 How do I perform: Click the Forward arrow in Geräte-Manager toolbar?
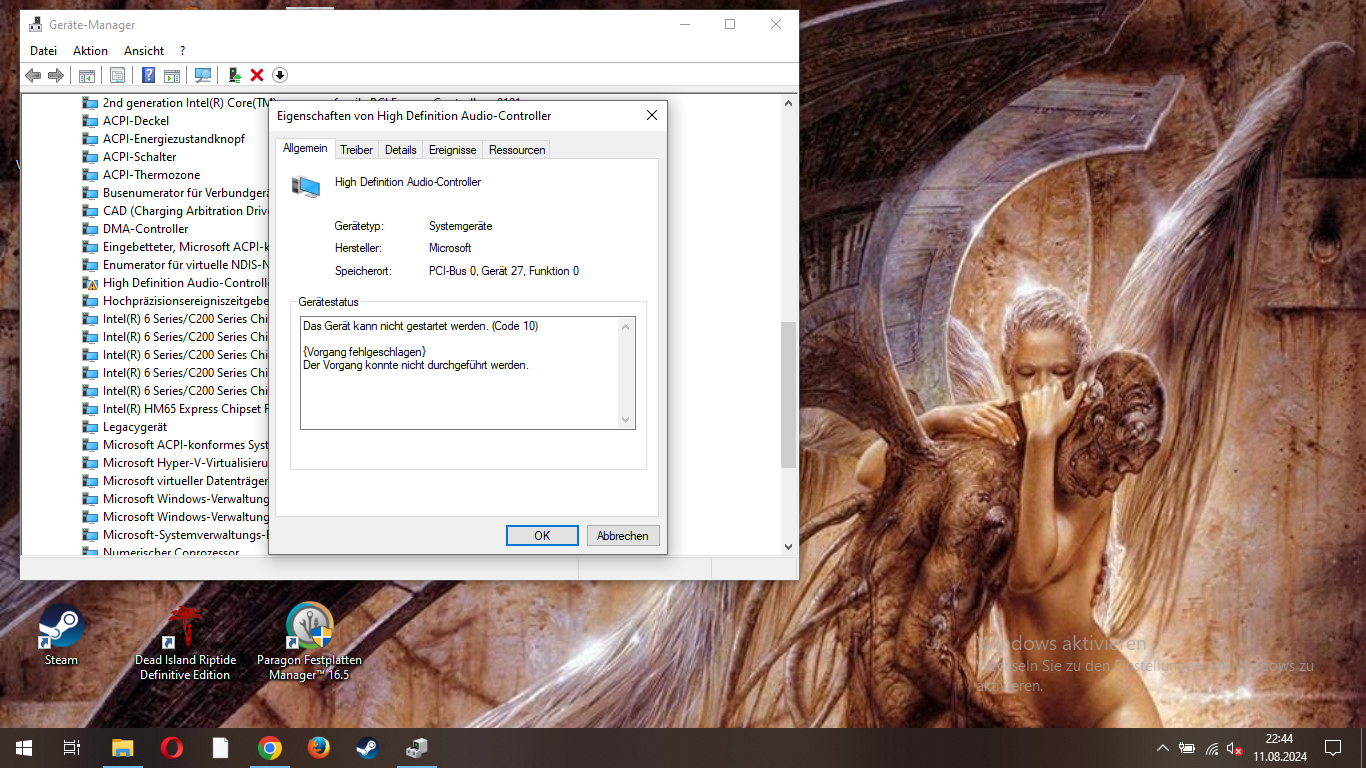56,75
